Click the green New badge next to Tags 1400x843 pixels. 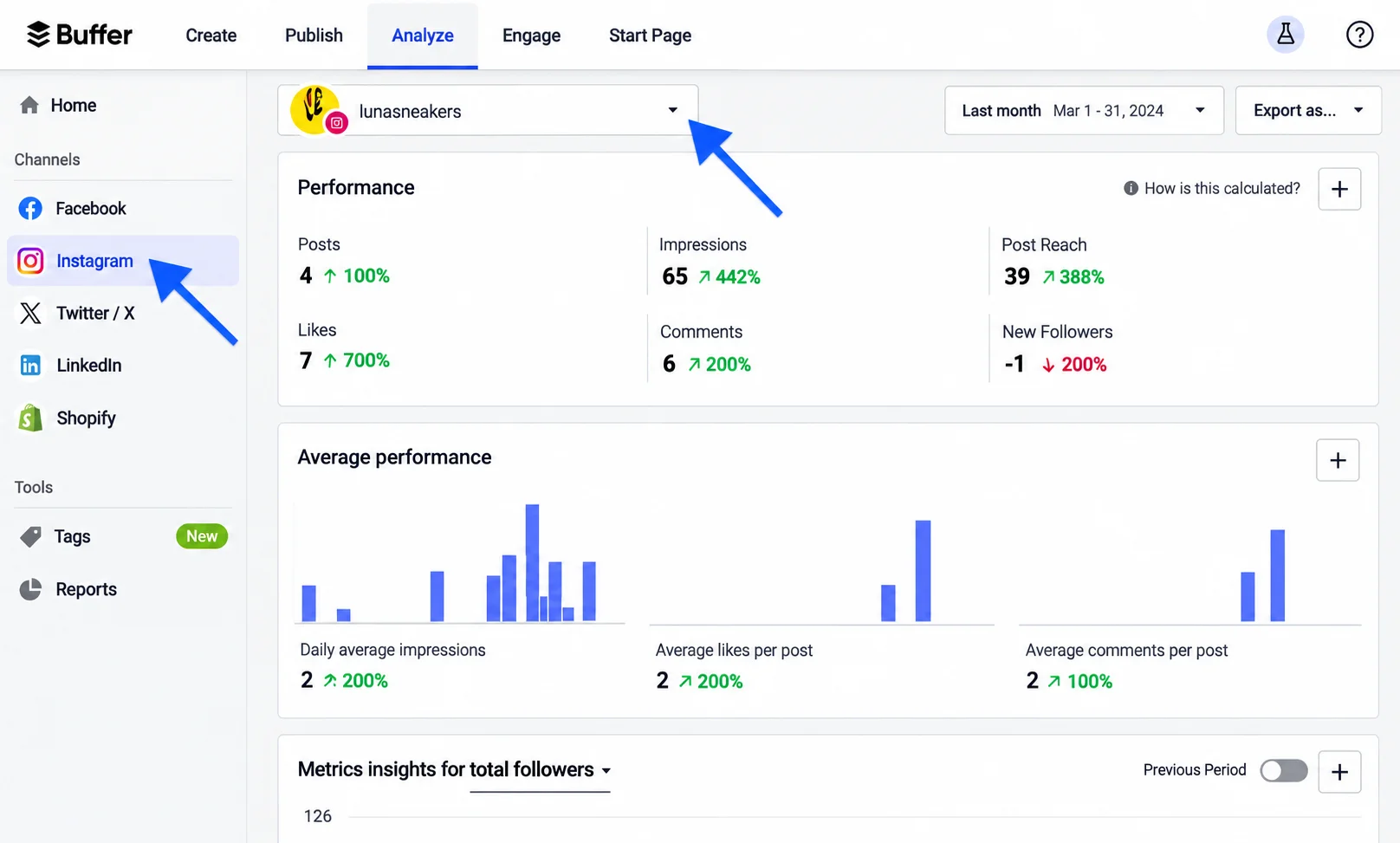pos(202,536)
